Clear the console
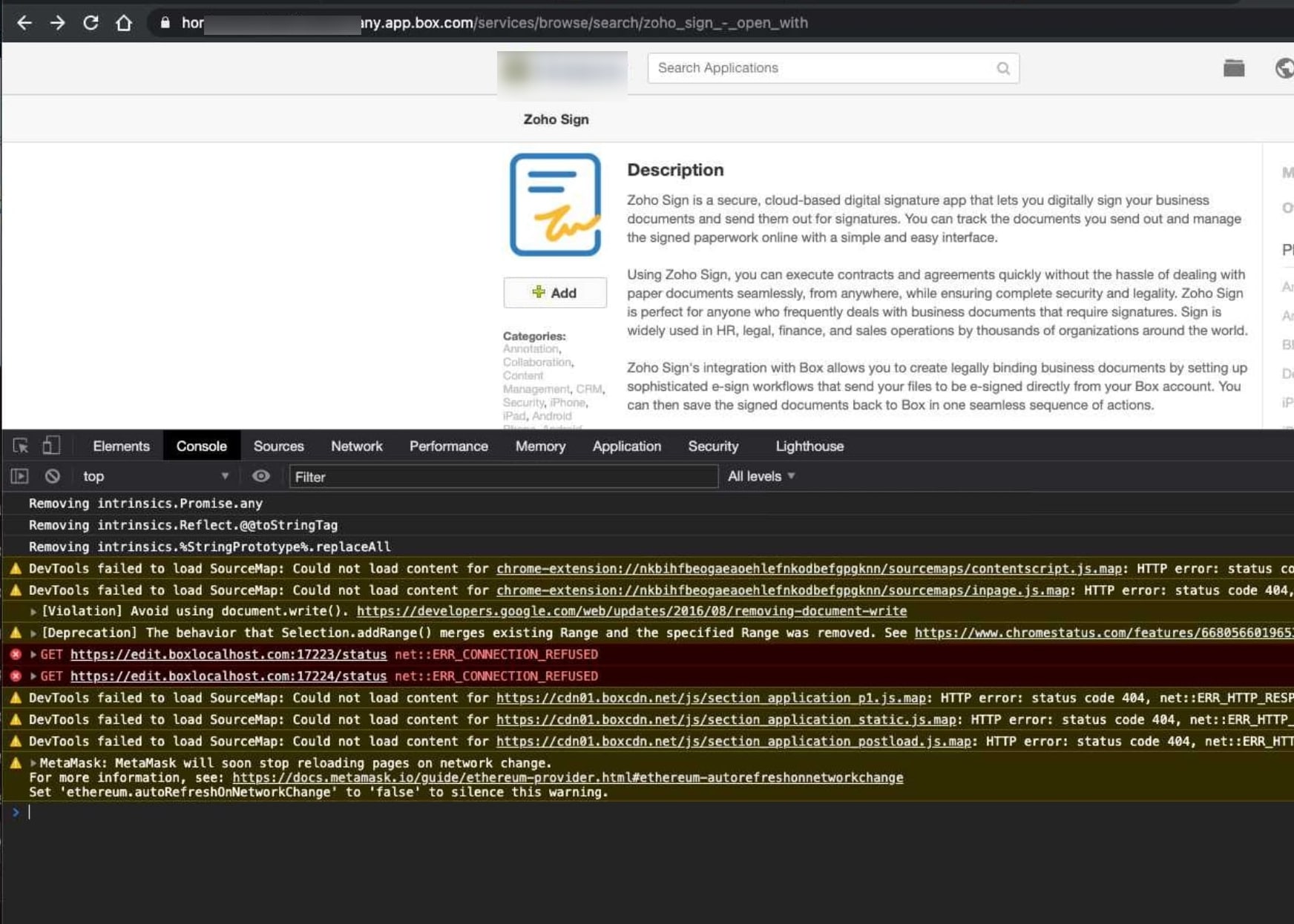This screenshot has height=924, width=1294. click(52, 476)
